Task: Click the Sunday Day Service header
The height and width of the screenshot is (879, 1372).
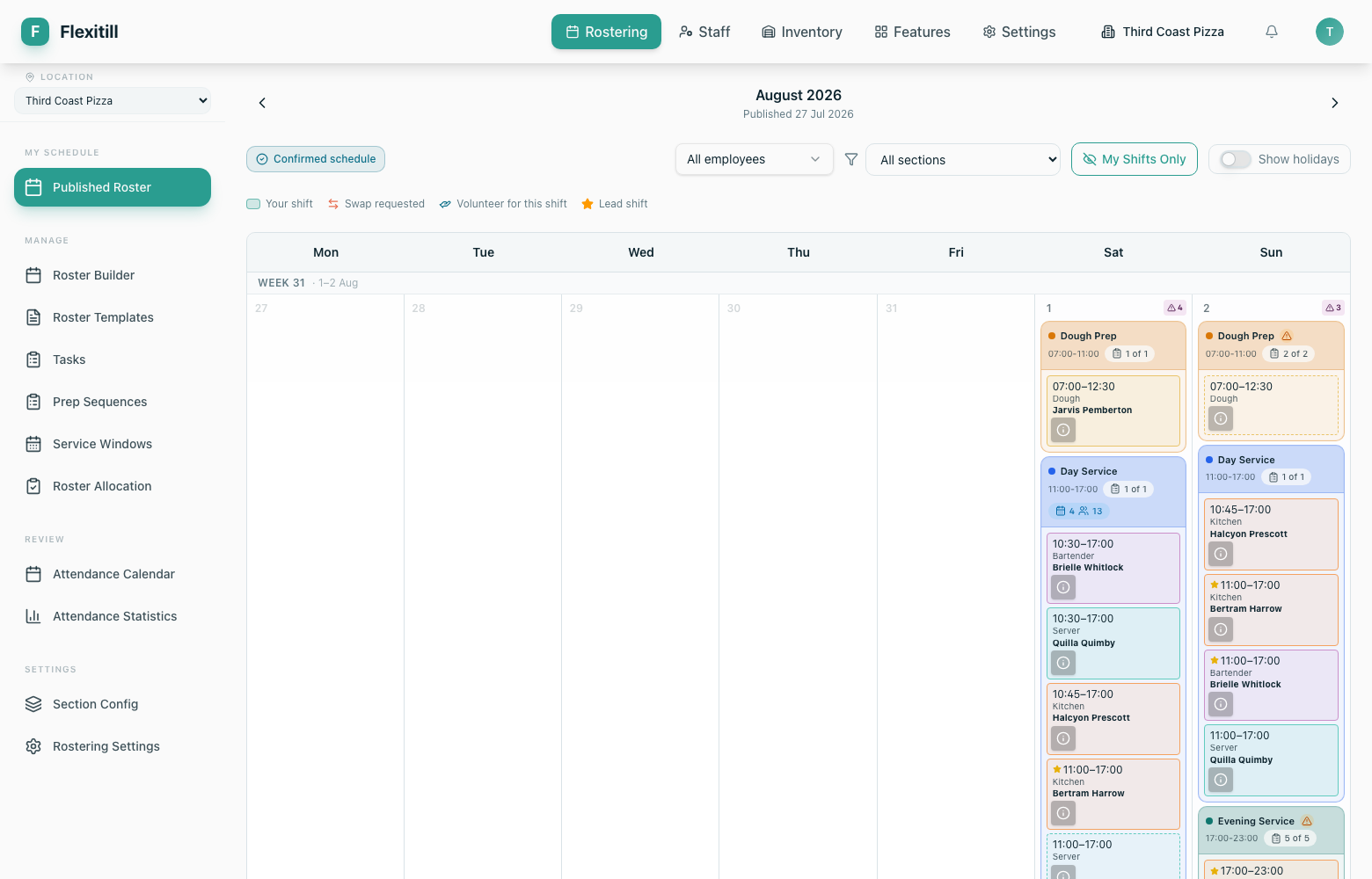Action: coord(1271,469)
